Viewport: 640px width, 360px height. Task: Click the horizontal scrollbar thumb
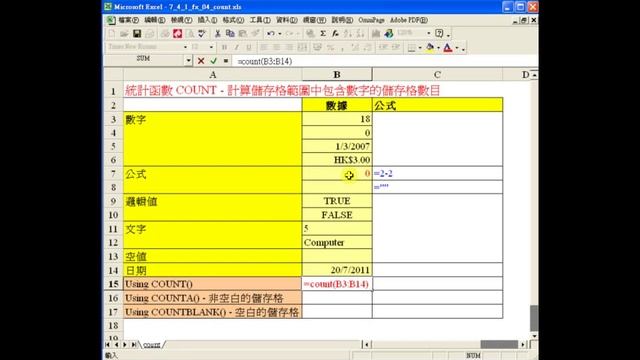coord(499,345)
